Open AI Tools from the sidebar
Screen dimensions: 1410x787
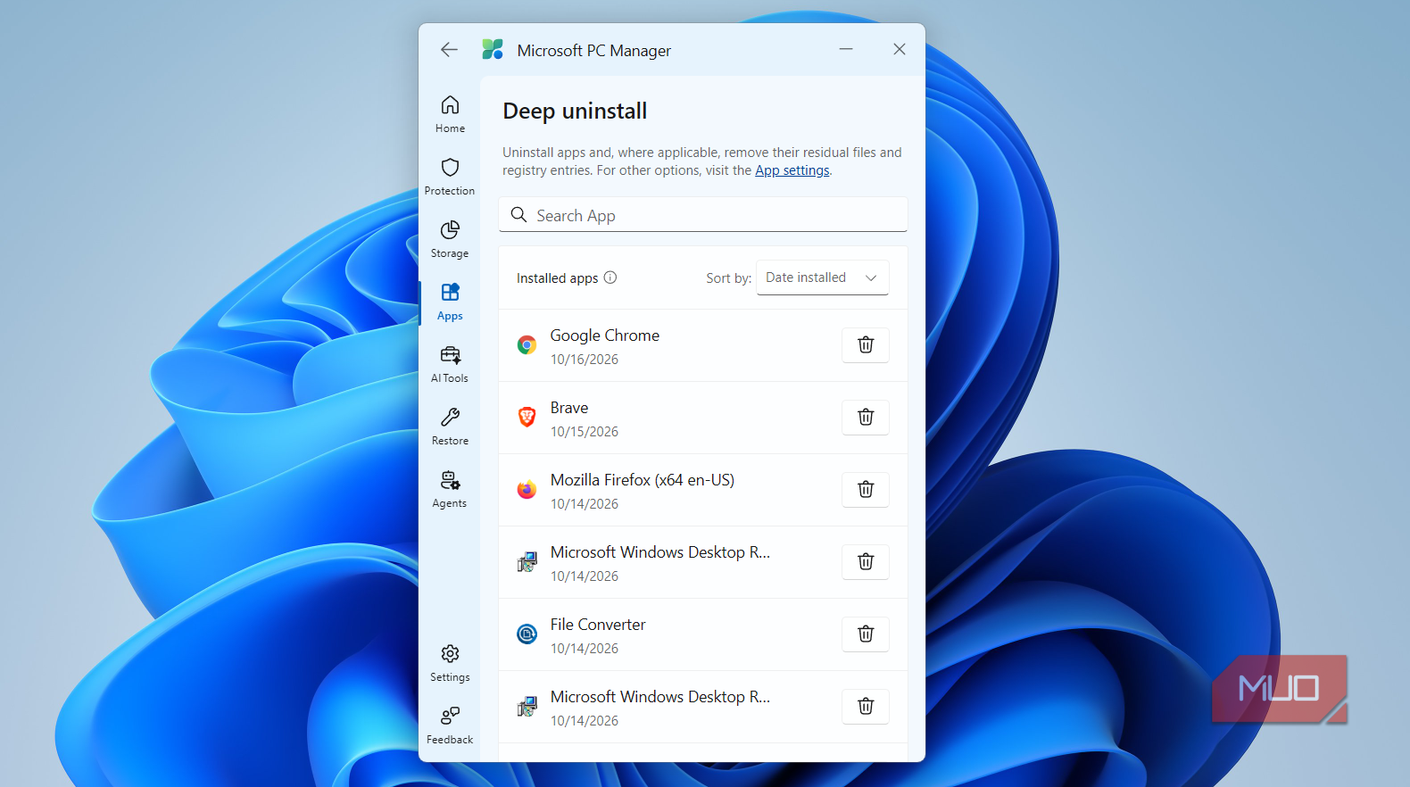[450, 364]
